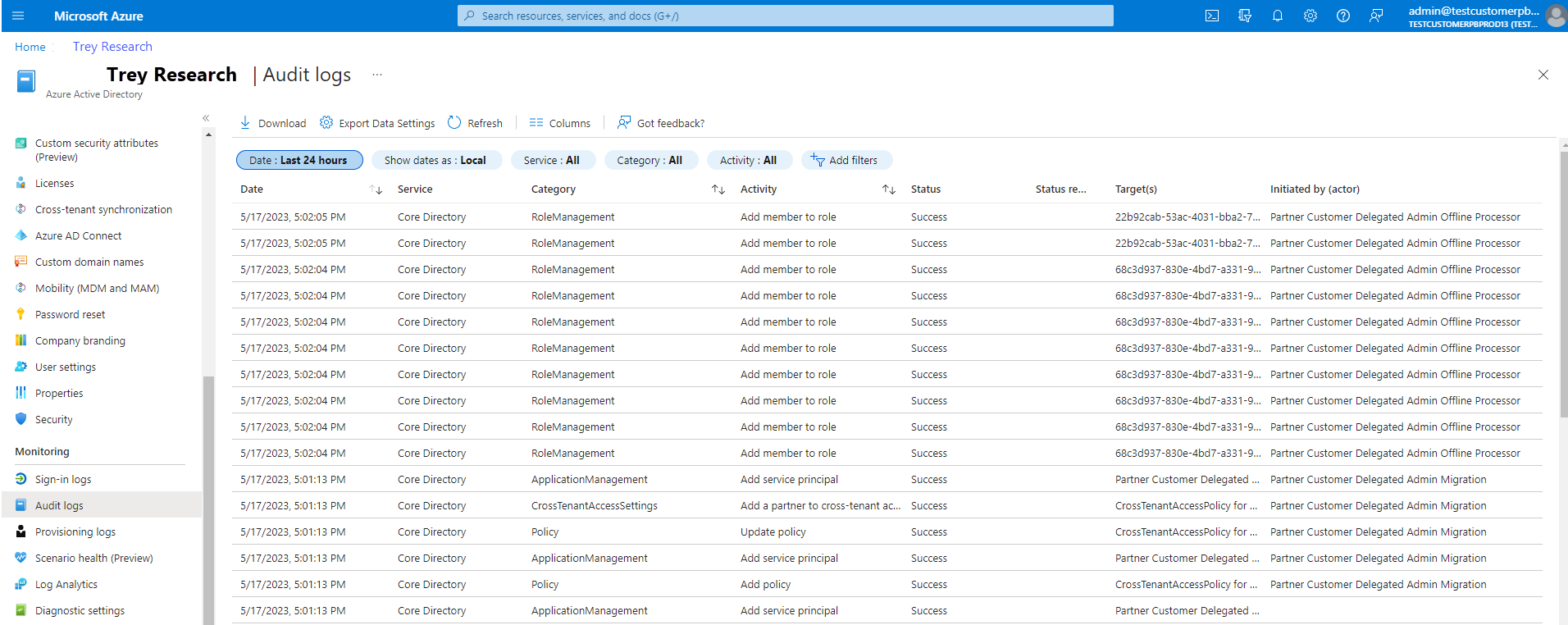Click the Status re... column header

[1060, 189]
